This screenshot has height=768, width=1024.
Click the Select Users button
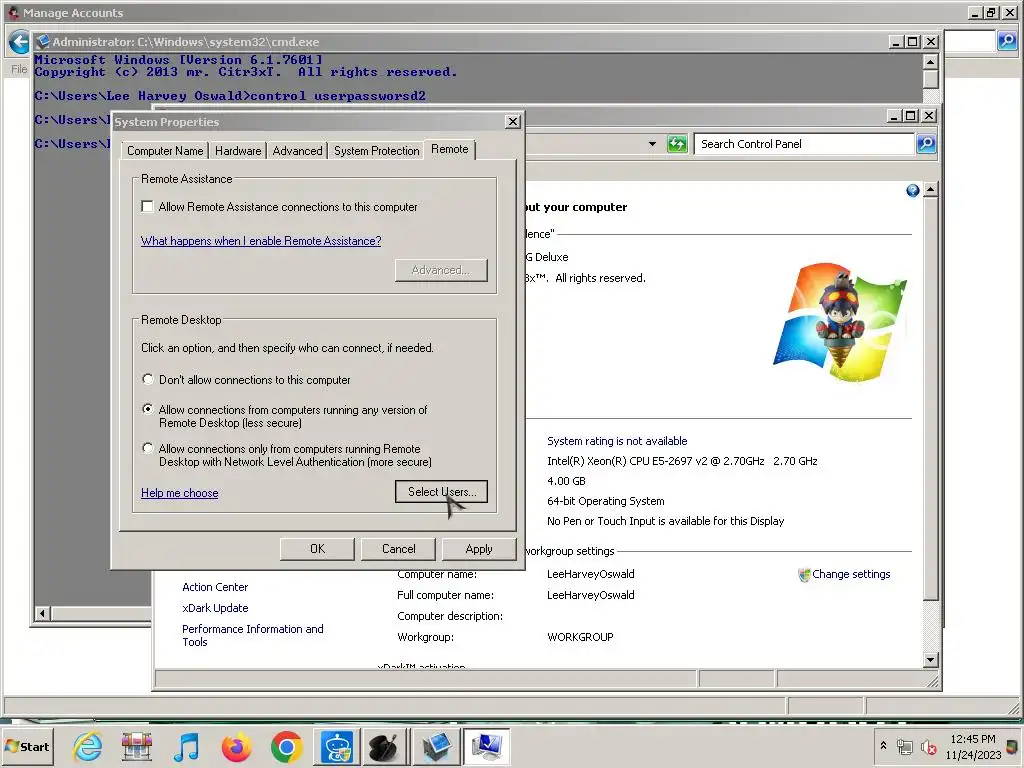[441, 492]
